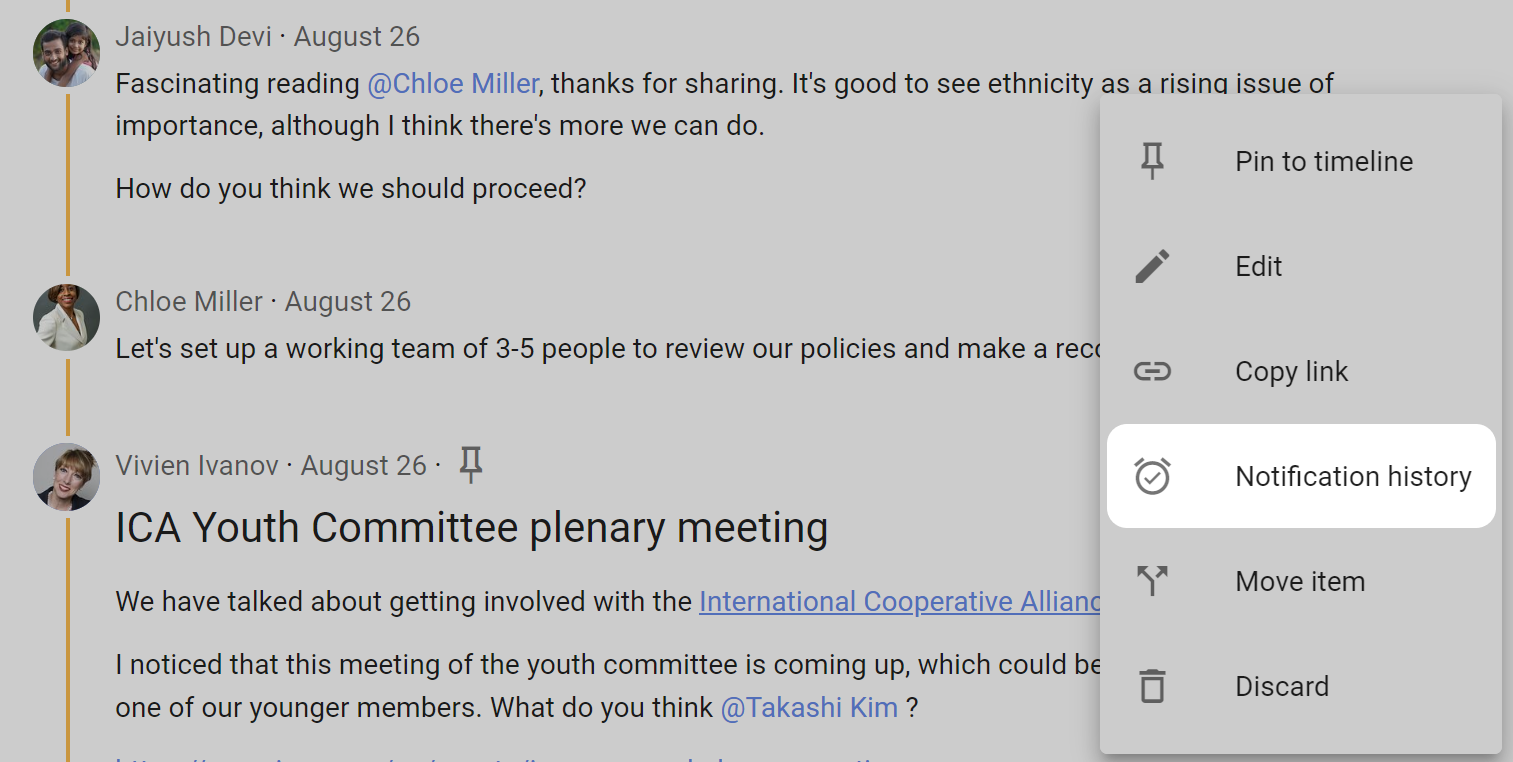
Task: Select Pin to timeline menu option
Action: 1323,162
